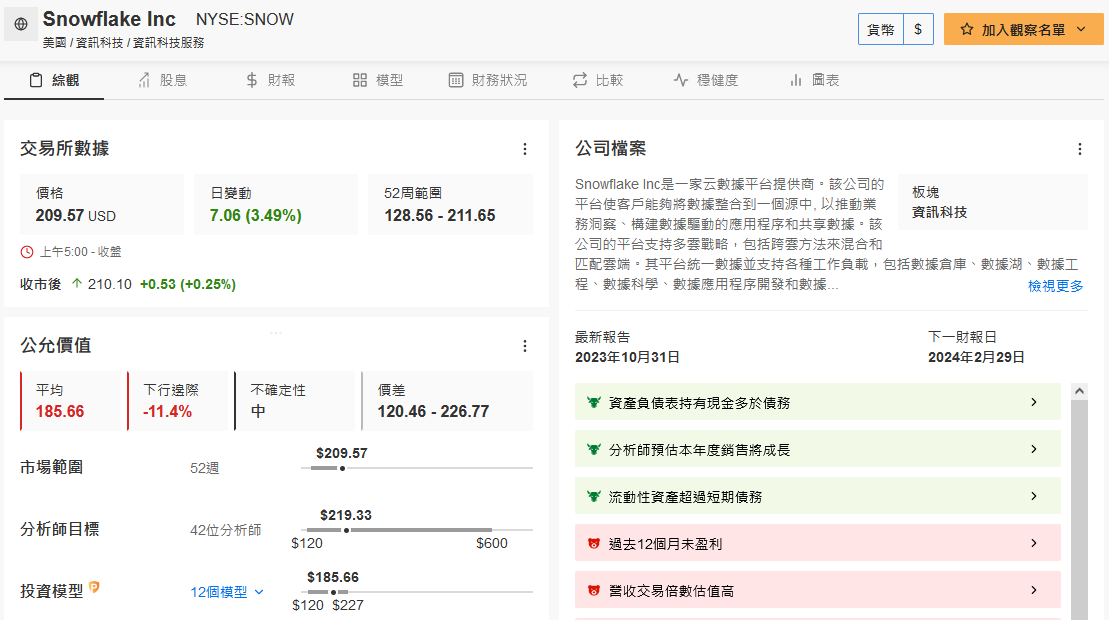Open the 穩健度 tab
The image size is (1109, 620).
tap(706, 81)
